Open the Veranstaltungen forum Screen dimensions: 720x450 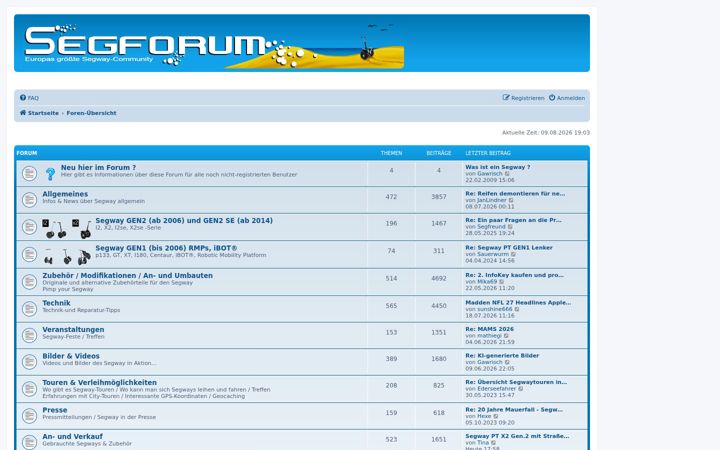(73, 330)
